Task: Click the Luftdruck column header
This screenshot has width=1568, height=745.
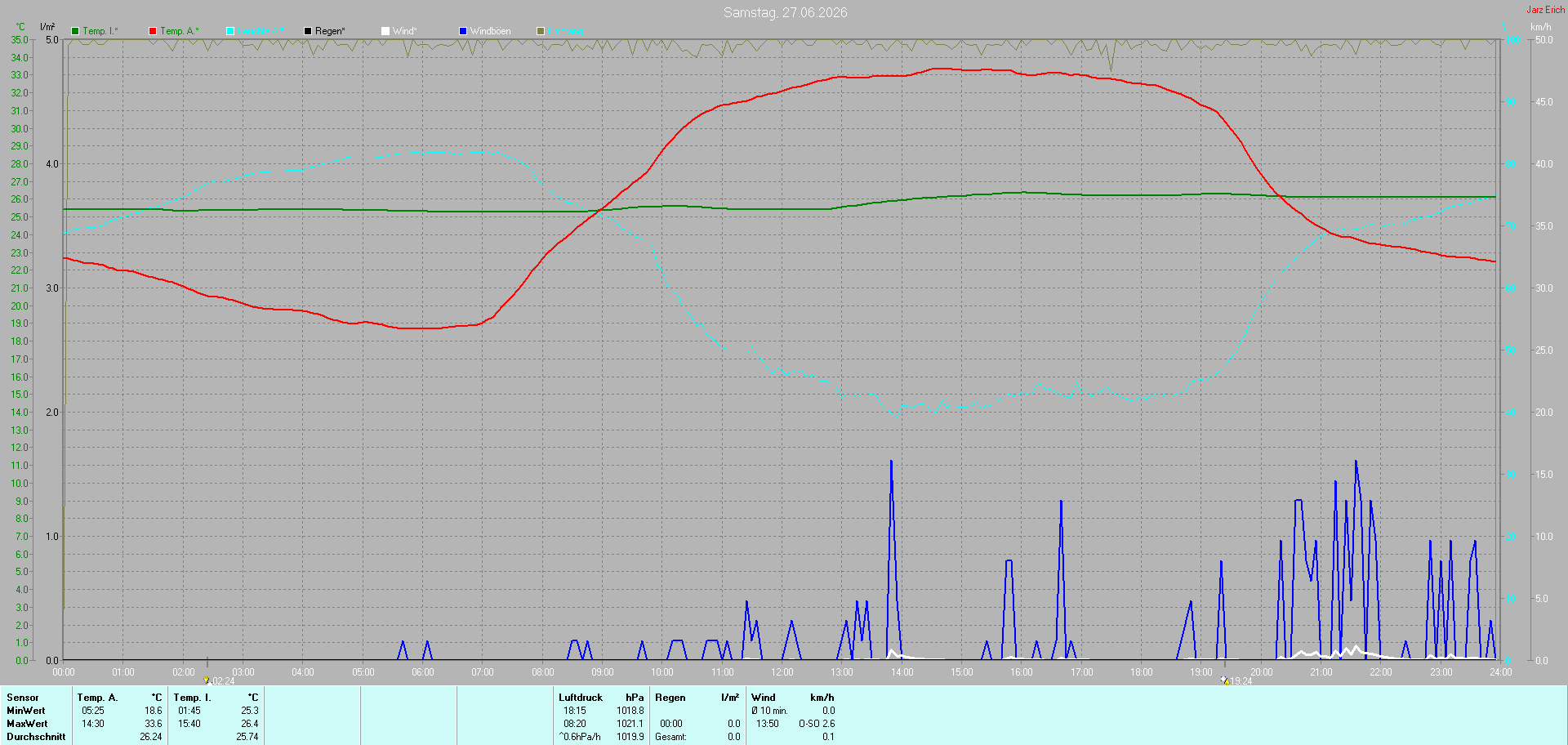Action: (581, 698)
